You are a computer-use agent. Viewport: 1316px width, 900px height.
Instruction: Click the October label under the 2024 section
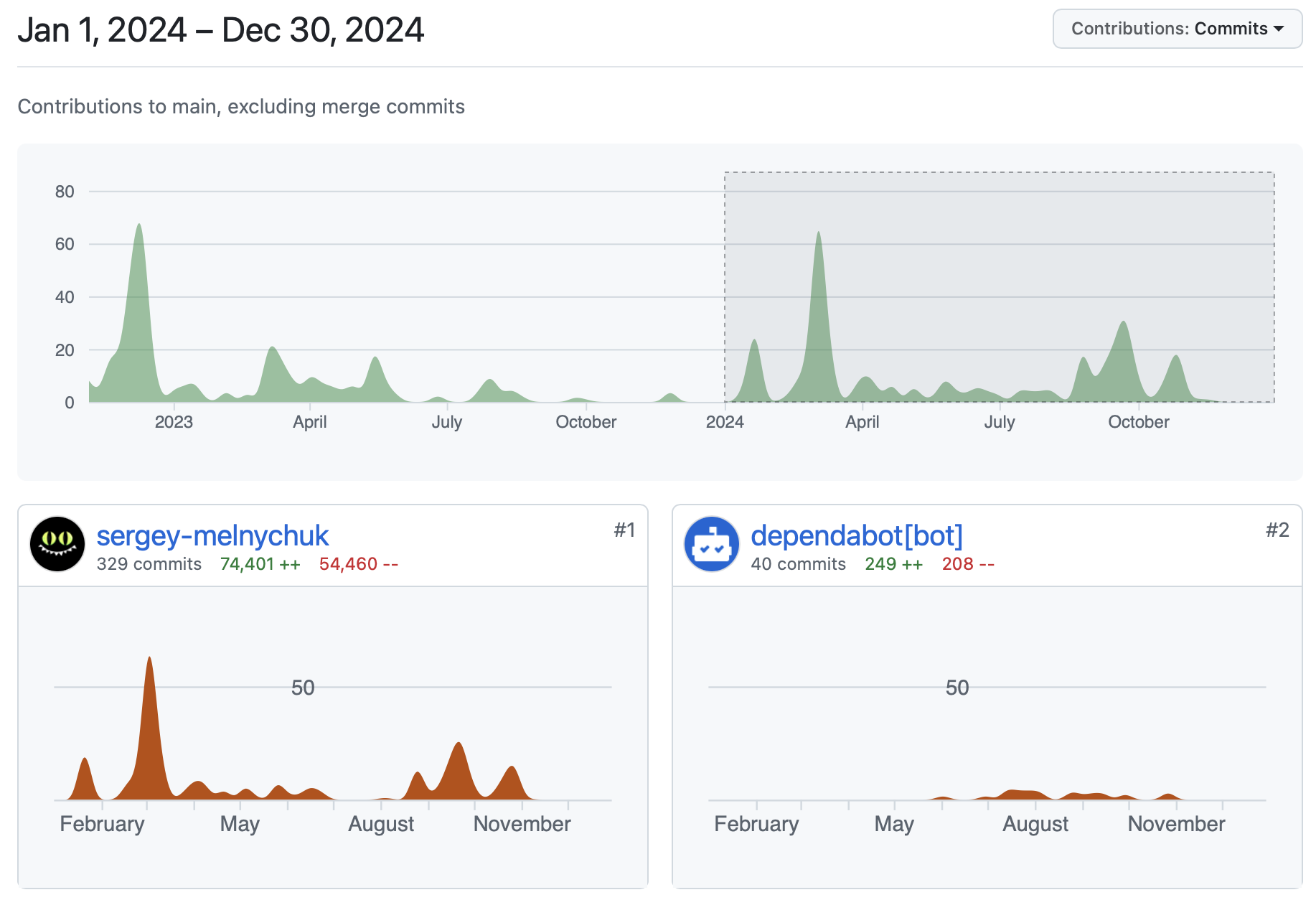1138,422
